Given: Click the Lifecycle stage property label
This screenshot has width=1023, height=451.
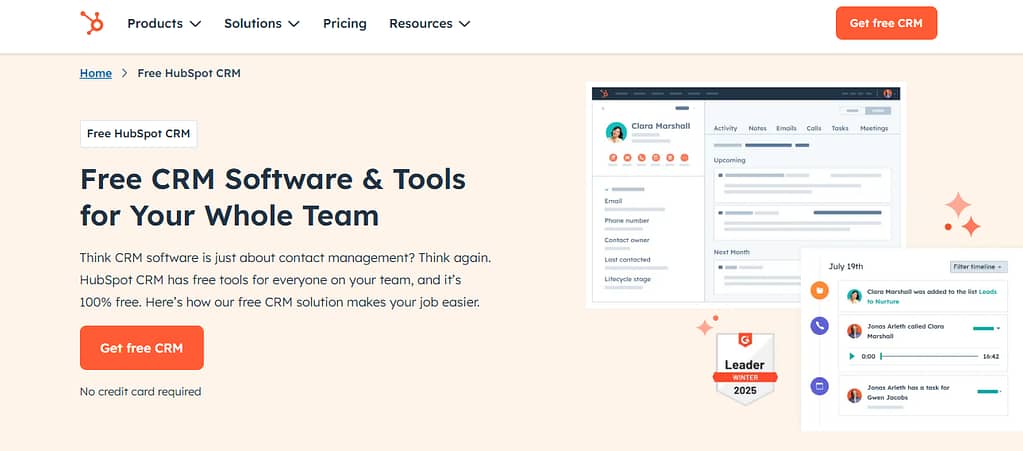Looking at the screenshot, I should (x=626, y=279).
